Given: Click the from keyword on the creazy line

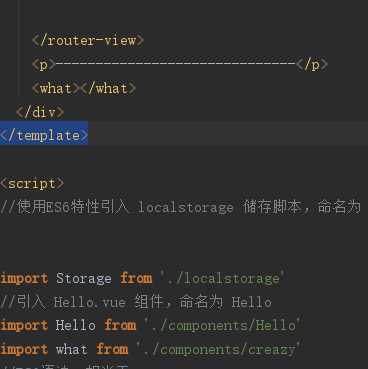Looking at the screenshot, I should pyautogui.click(x=112, y=349).
